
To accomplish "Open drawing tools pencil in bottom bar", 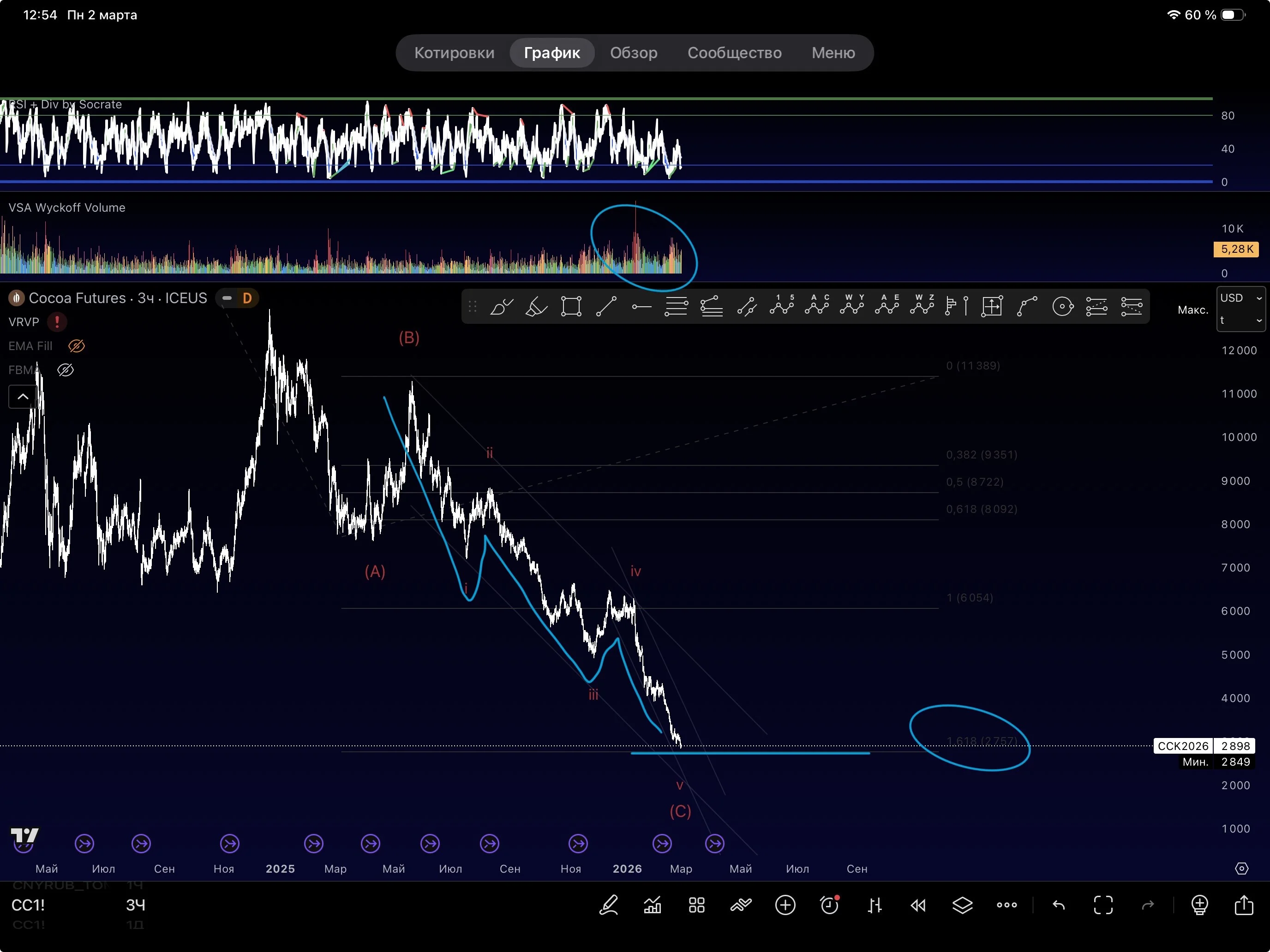I will click(x=609, y=905).
